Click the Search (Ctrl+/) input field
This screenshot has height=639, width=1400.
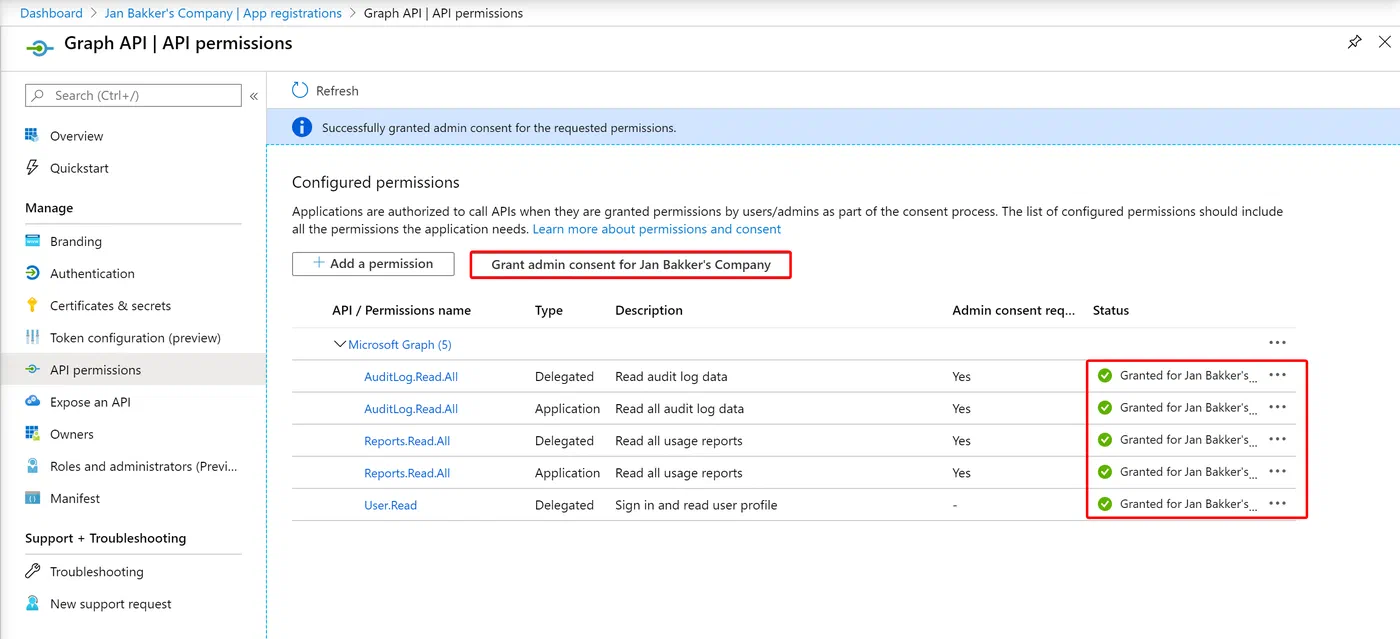(x=133, y=95)
